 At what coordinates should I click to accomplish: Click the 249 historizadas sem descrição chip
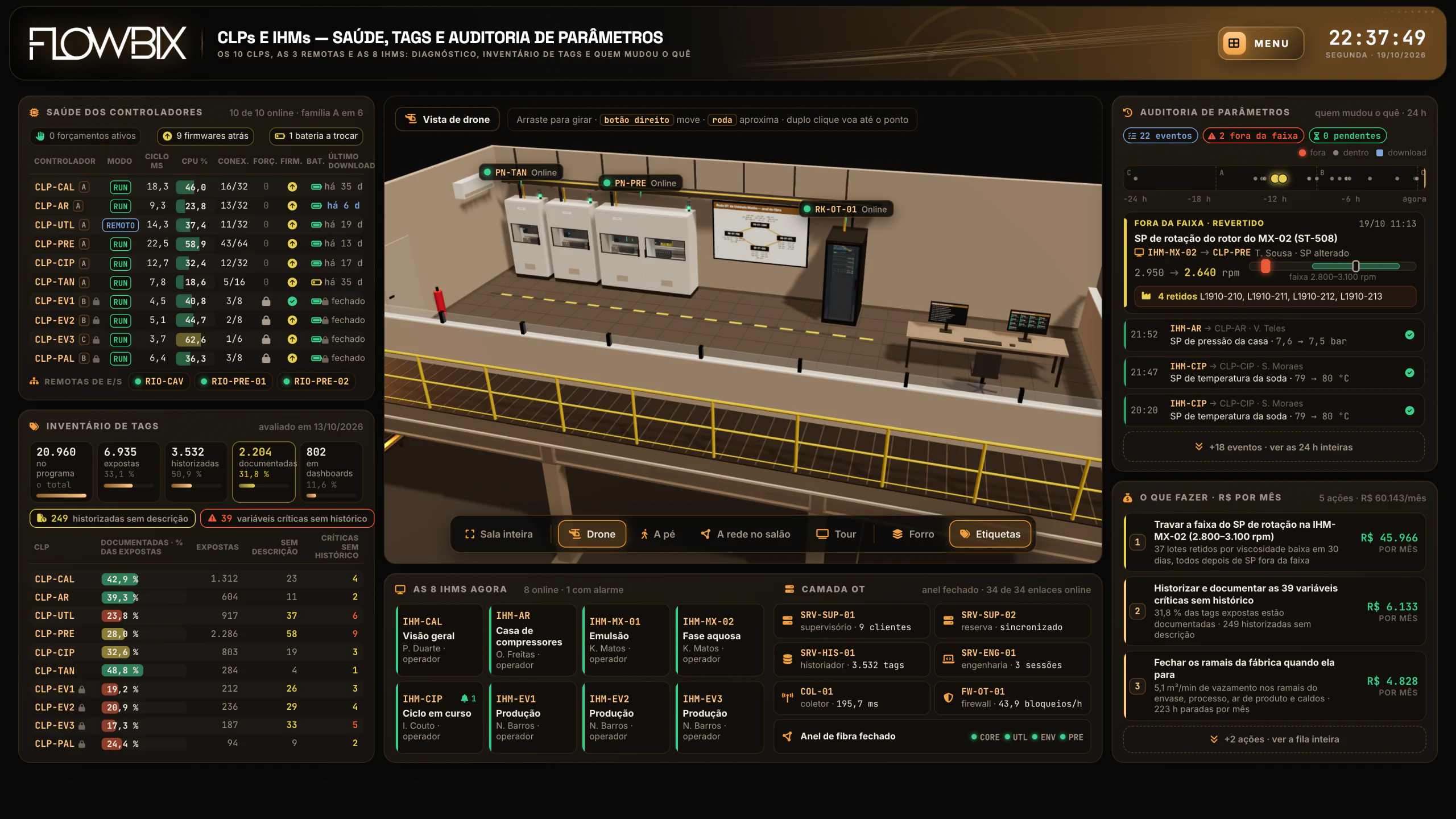pyautogui.click(x=113, y=518)
